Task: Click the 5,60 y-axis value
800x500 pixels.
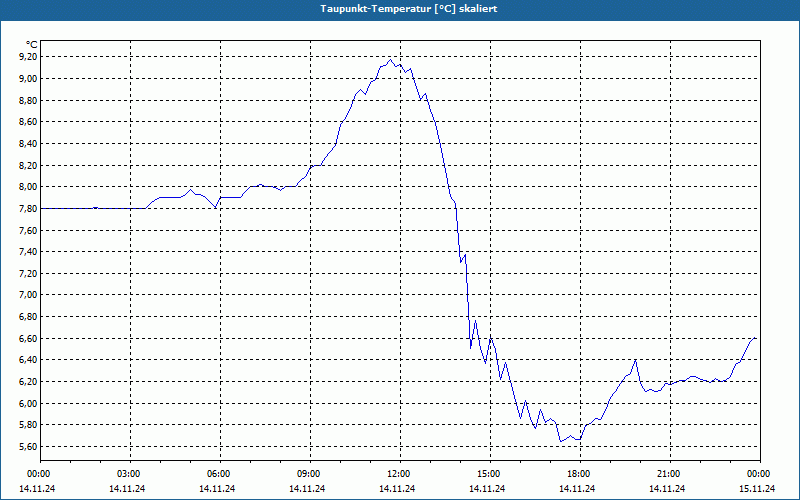Action: click(x=28, y=447)
